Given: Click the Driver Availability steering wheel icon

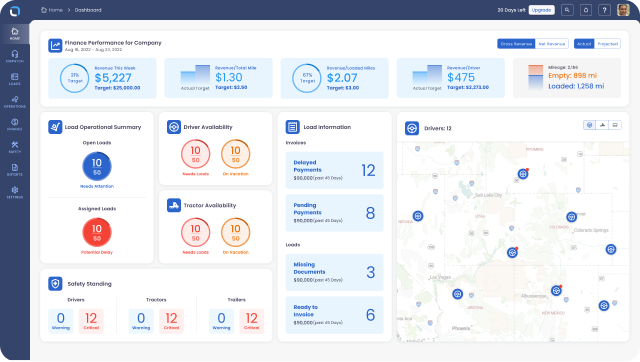Looking at the screenshot, I should pos(174,127).
